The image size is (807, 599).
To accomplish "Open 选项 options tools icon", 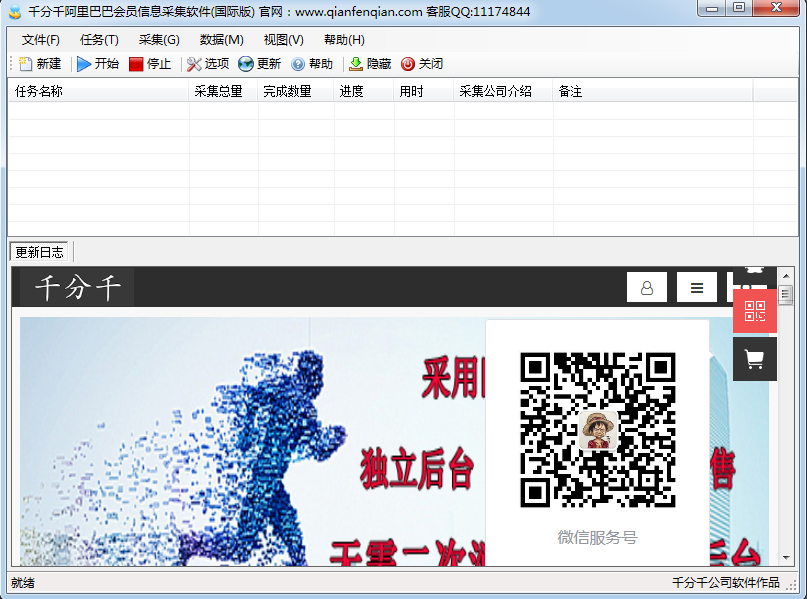I will pos(194,64).
